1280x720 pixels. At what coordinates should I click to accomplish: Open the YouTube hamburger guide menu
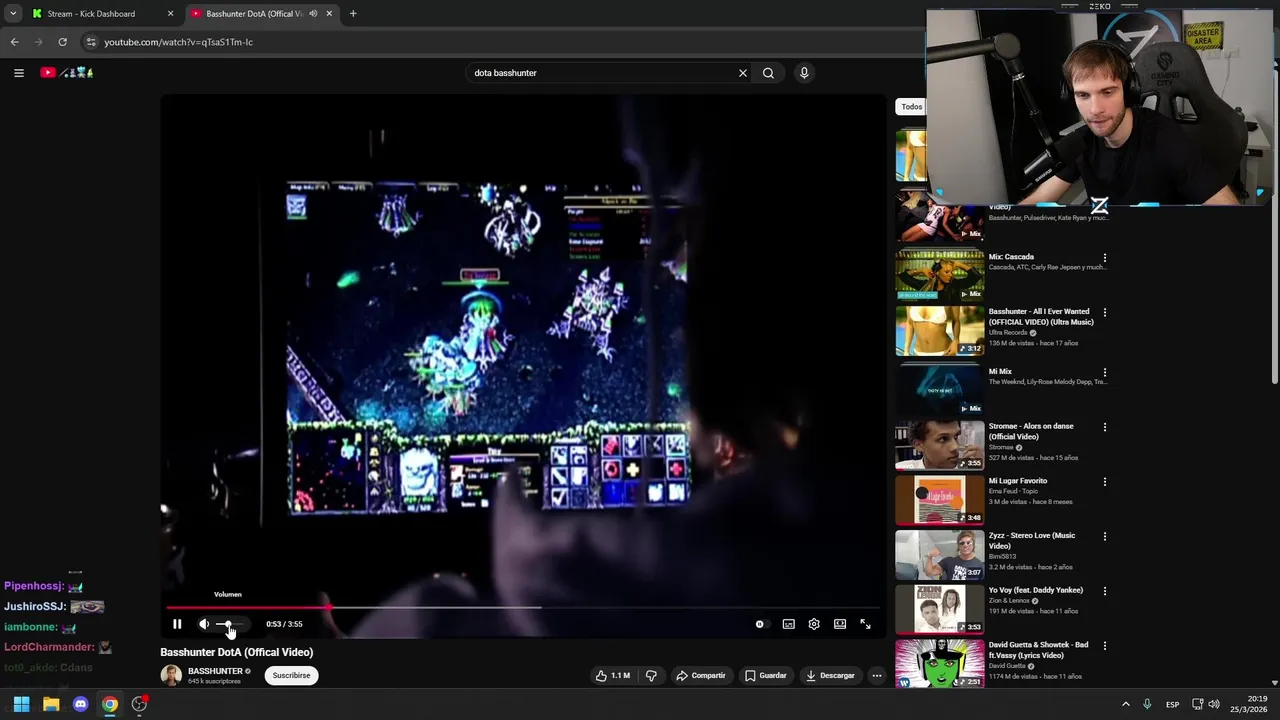coord(18,73)
